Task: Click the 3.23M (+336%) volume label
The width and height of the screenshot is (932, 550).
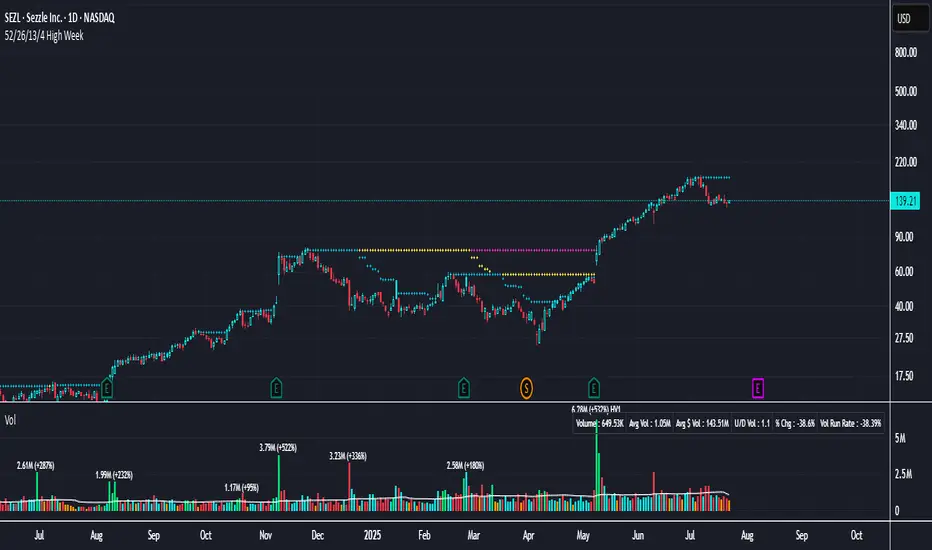Action: 349,456
